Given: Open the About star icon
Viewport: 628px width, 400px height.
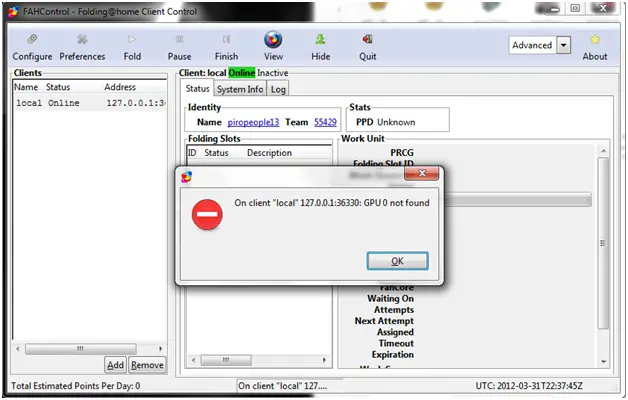Looking at the screenshot, I should coord(595,39).
